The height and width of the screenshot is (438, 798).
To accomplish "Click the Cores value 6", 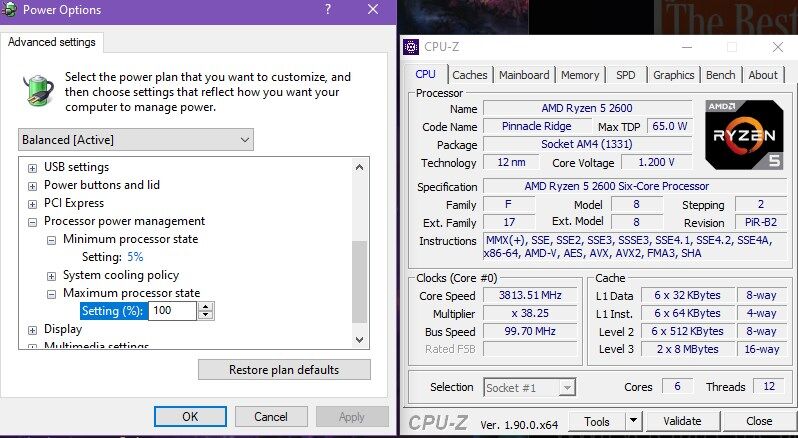I will (677, 386).
